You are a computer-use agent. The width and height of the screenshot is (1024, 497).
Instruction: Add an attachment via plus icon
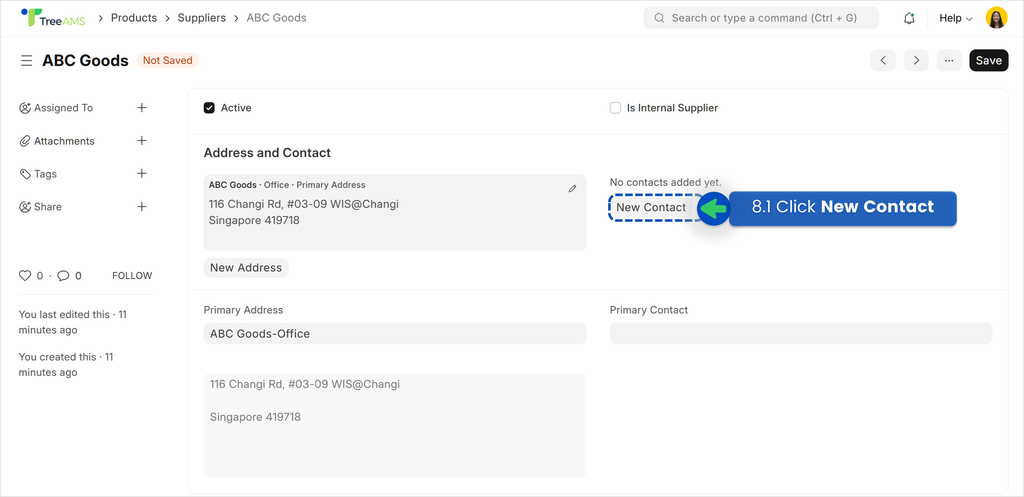coord(142,140)
